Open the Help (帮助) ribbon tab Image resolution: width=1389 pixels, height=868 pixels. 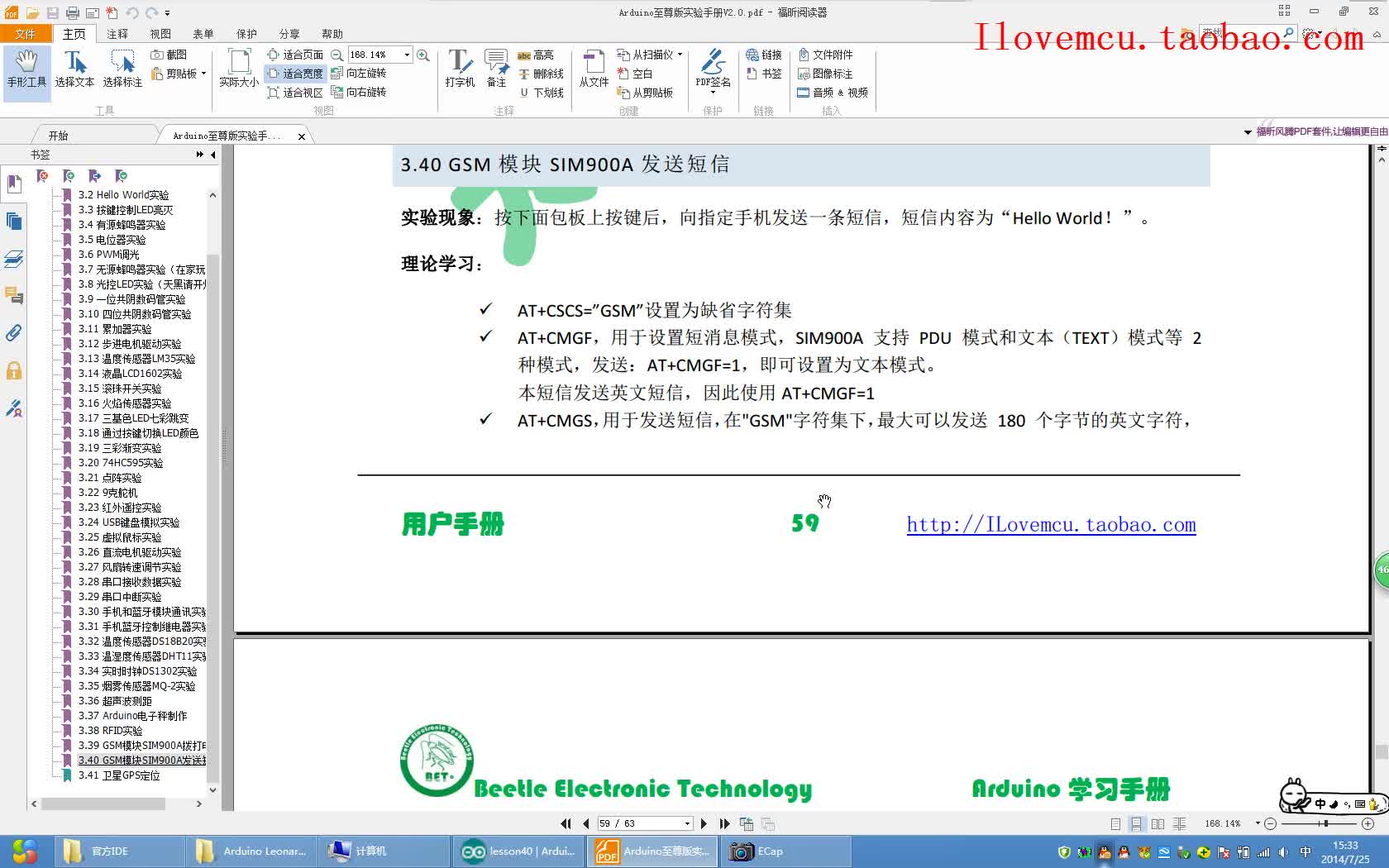[332, 34]
